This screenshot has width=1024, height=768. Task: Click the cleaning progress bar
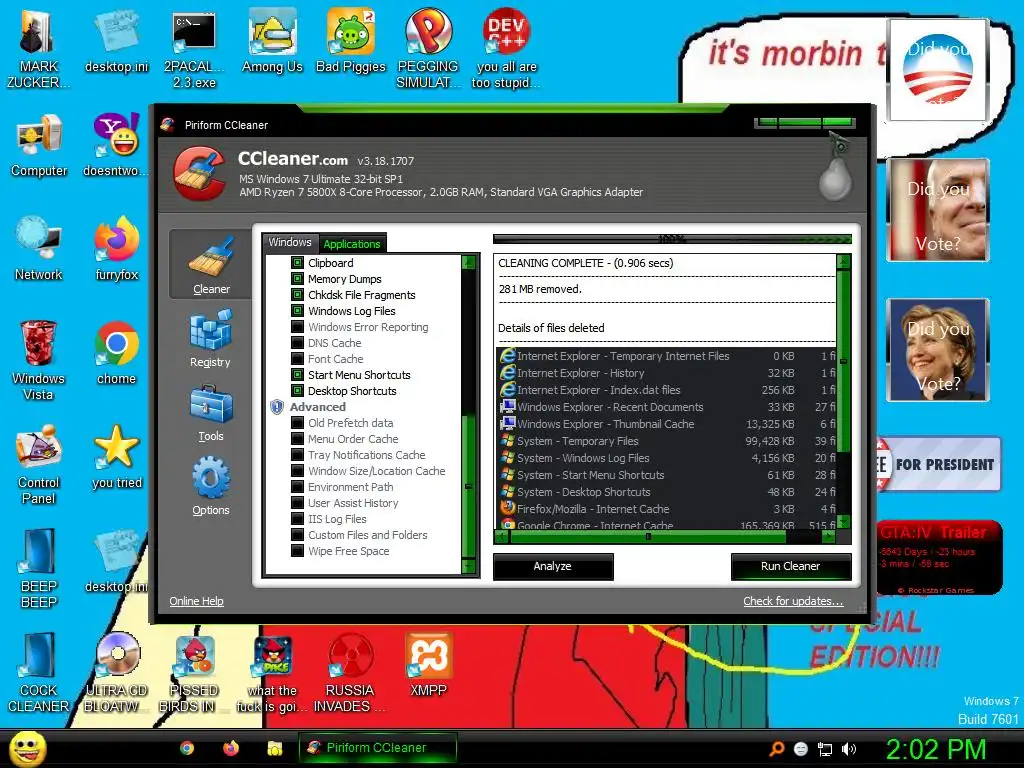[672, 239]
